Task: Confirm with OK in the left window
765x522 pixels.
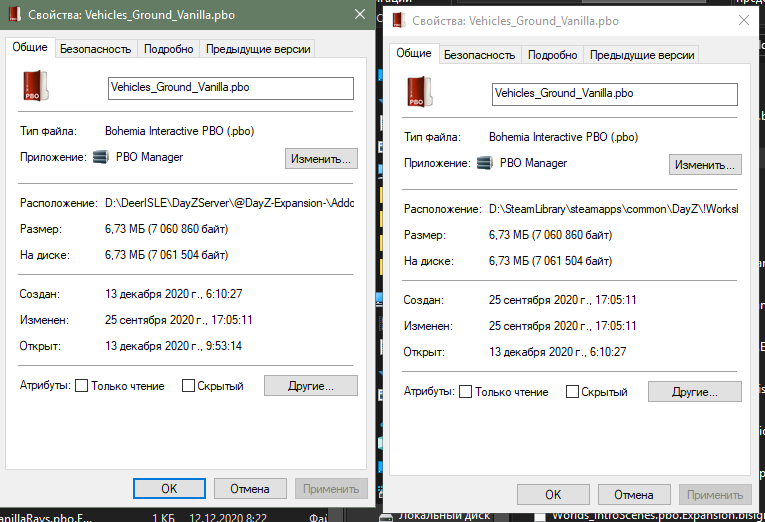Action: (x=169, y=489)
